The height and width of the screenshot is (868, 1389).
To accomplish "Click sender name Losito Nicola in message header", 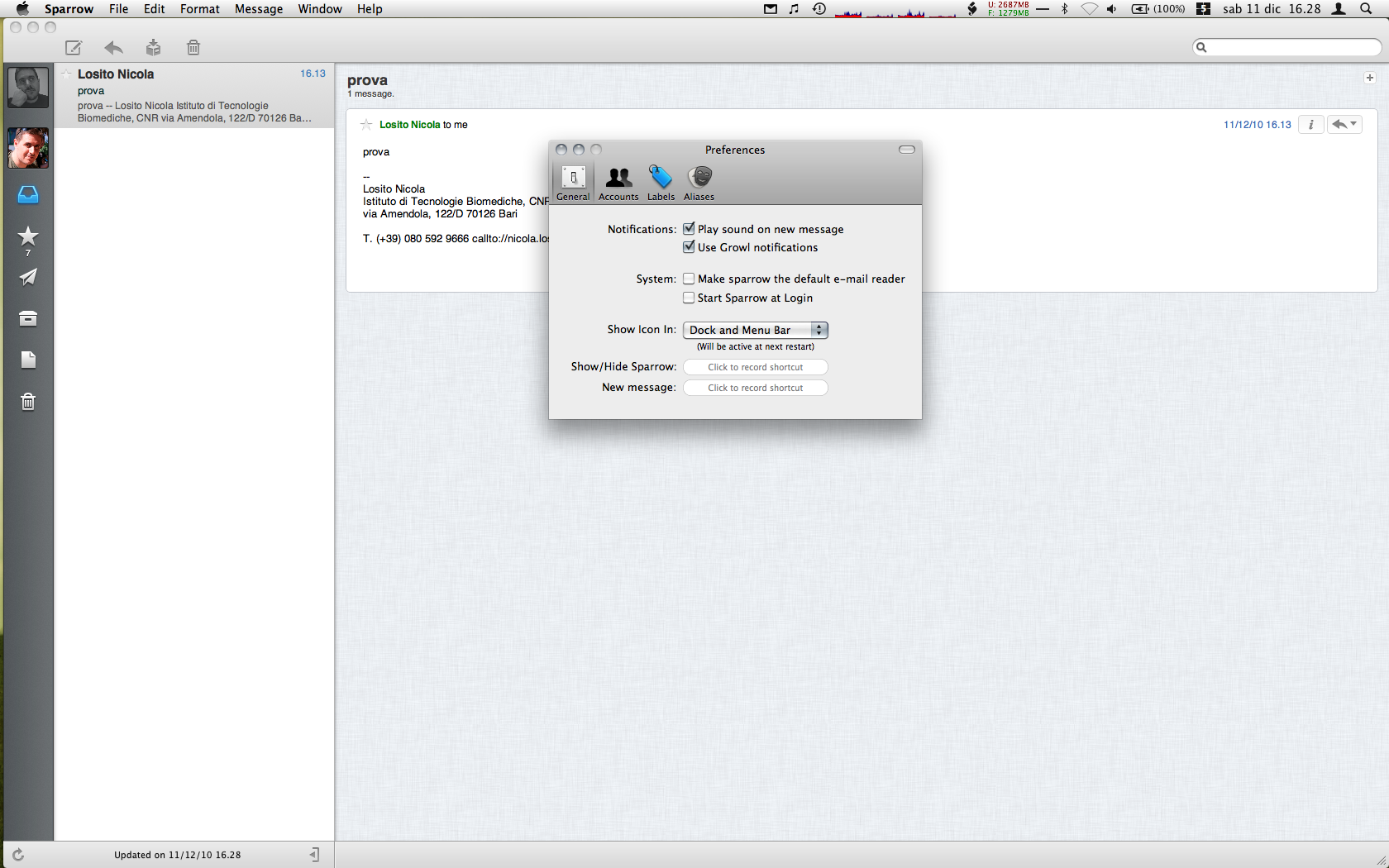I will tap(409, 125).
